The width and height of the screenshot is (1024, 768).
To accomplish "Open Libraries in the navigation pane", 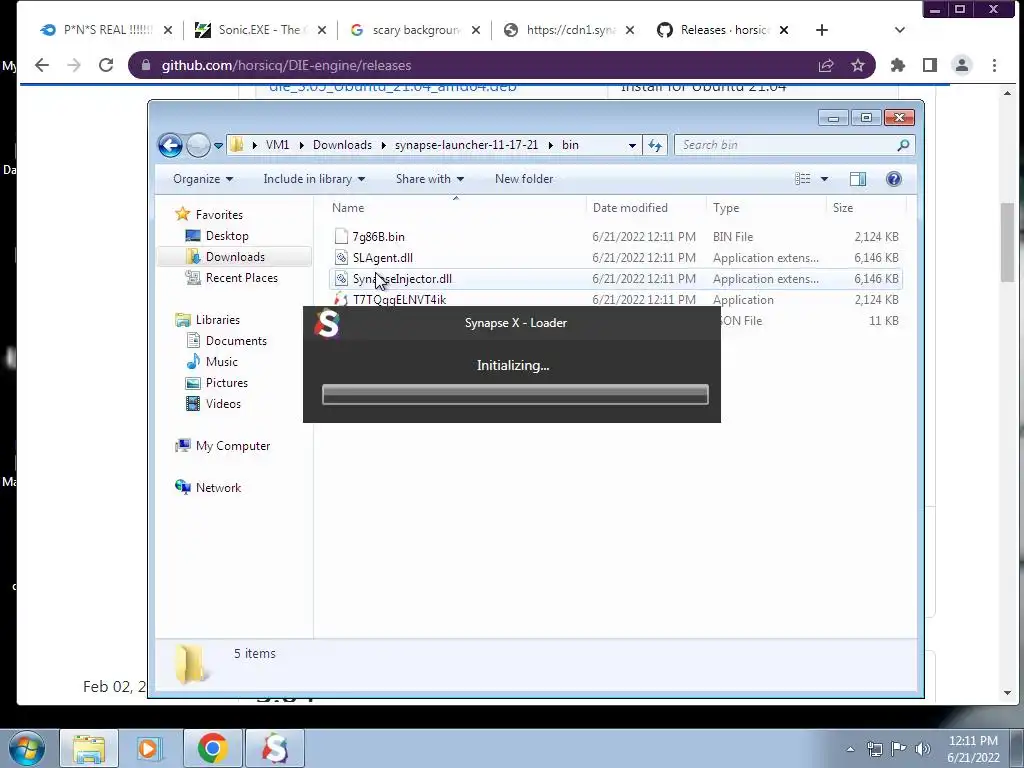I will pos(217,319).
